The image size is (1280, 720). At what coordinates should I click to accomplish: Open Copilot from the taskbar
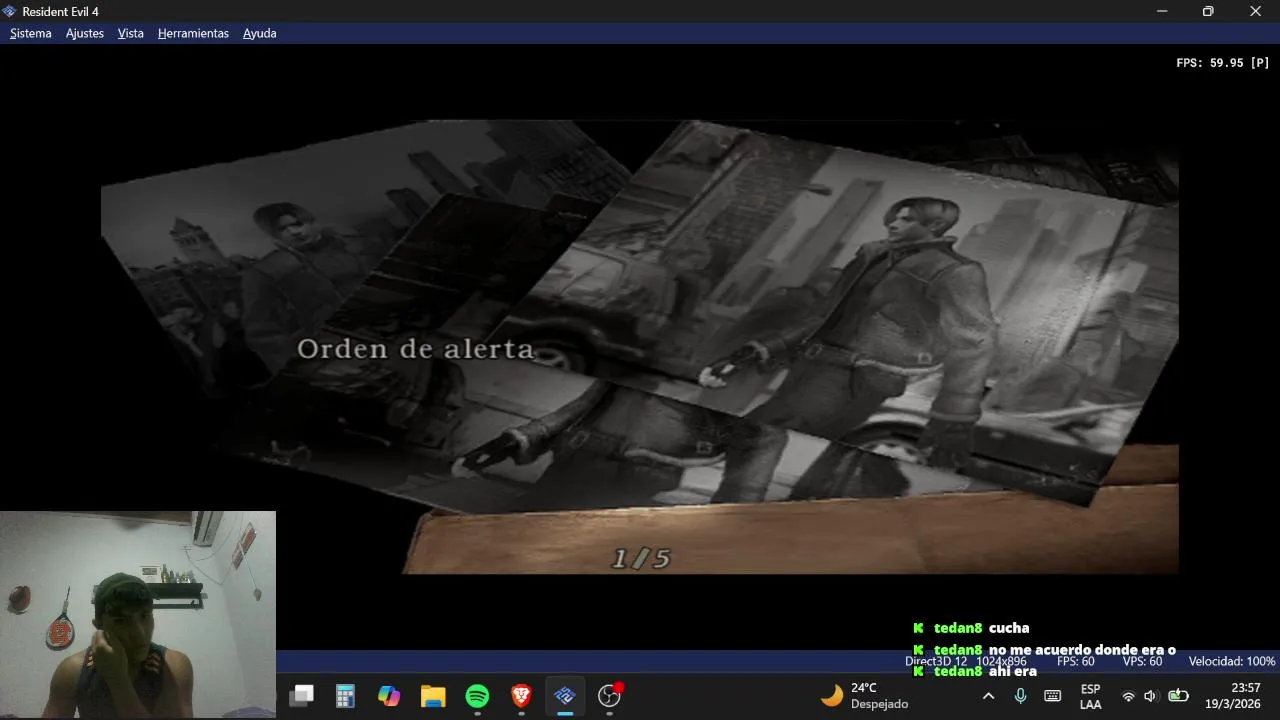pyautogui.click(x=389, y=695)
